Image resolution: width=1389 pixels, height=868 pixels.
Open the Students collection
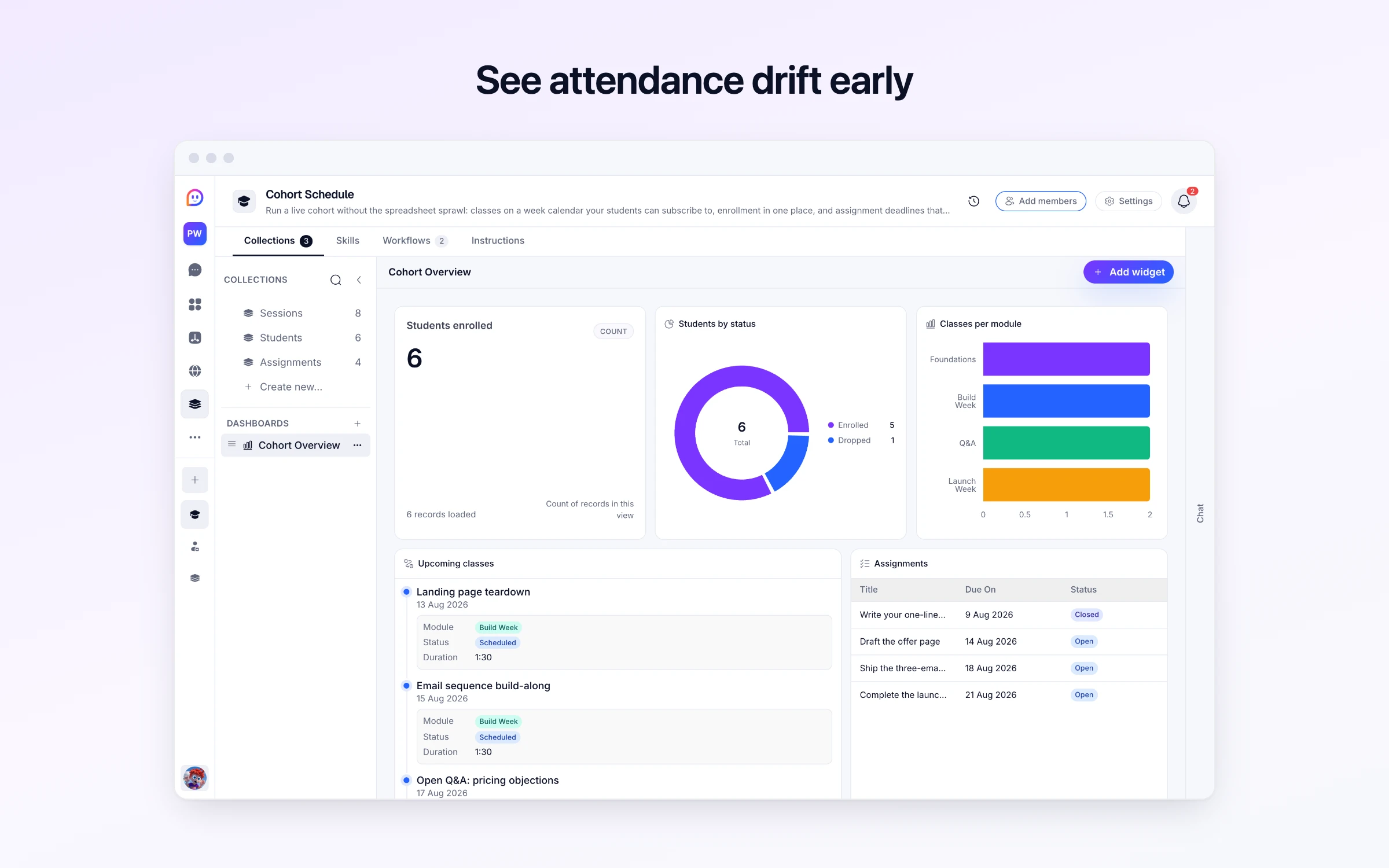[296, 338]
